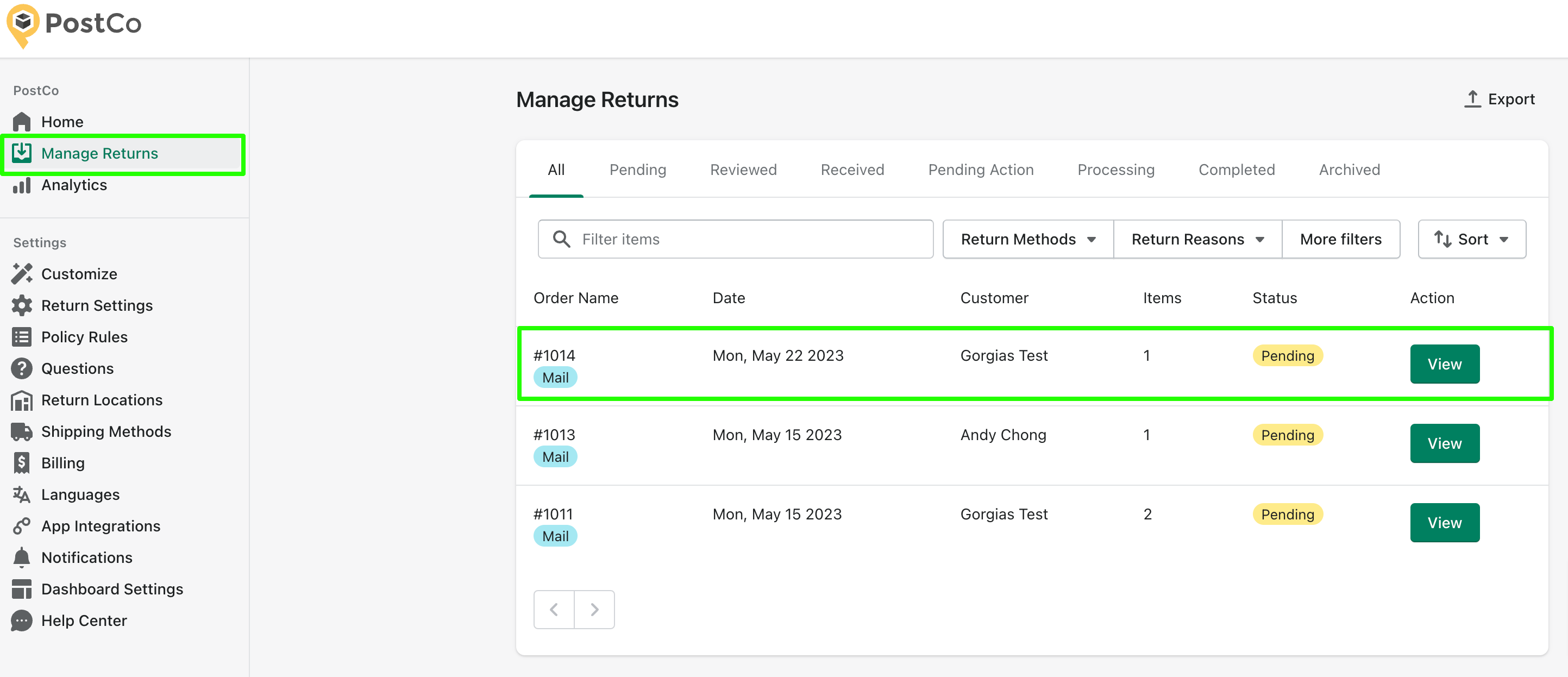Click the App Integrations link icon

pyautogui.click(x=21, y=526)
